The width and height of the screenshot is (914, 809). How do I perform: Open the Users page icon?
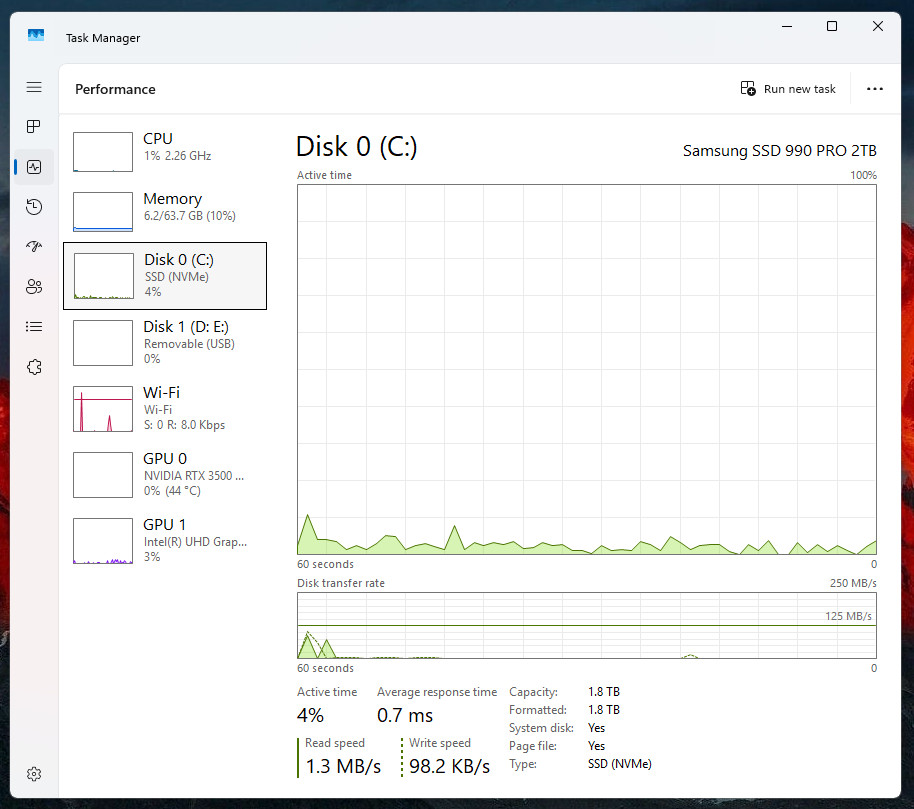tap(34, 286)
